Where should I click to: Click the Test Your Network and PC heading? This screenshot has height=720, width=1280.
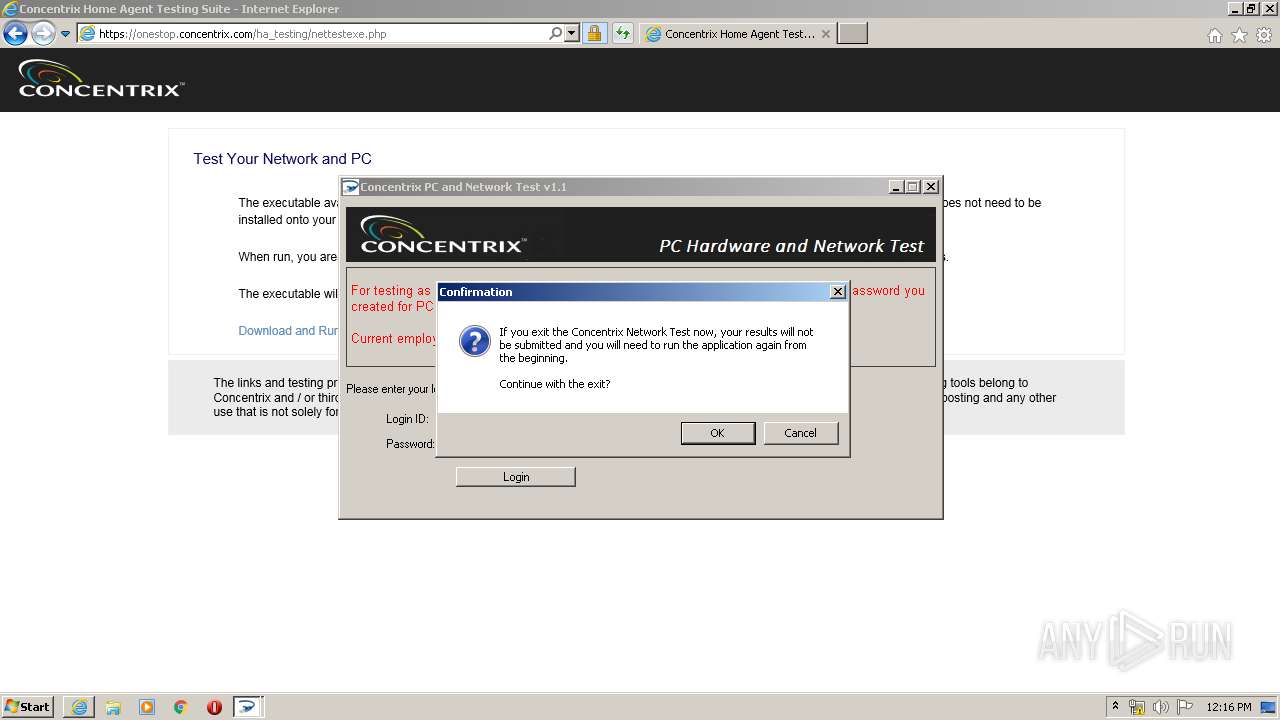click(x=282, y=159)
